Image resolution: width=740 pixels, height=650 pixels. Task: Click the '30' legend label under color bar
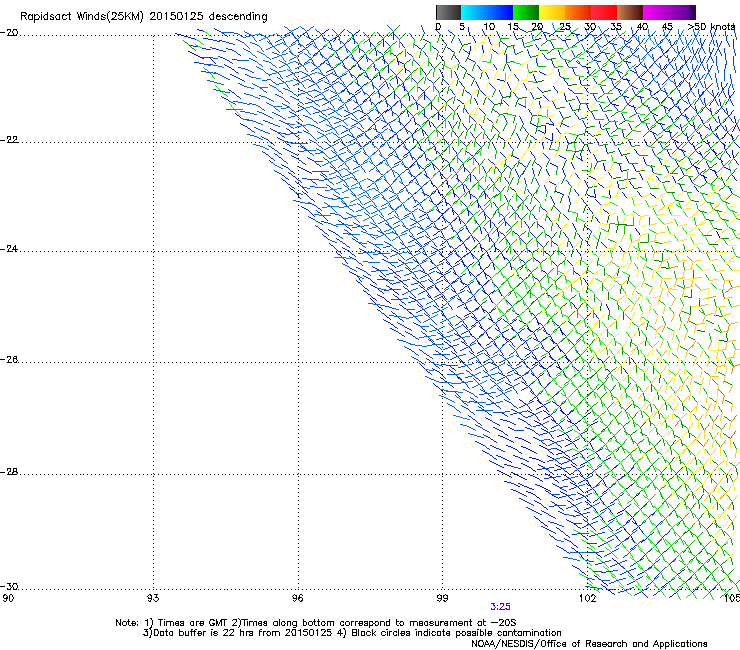point(590,27)
